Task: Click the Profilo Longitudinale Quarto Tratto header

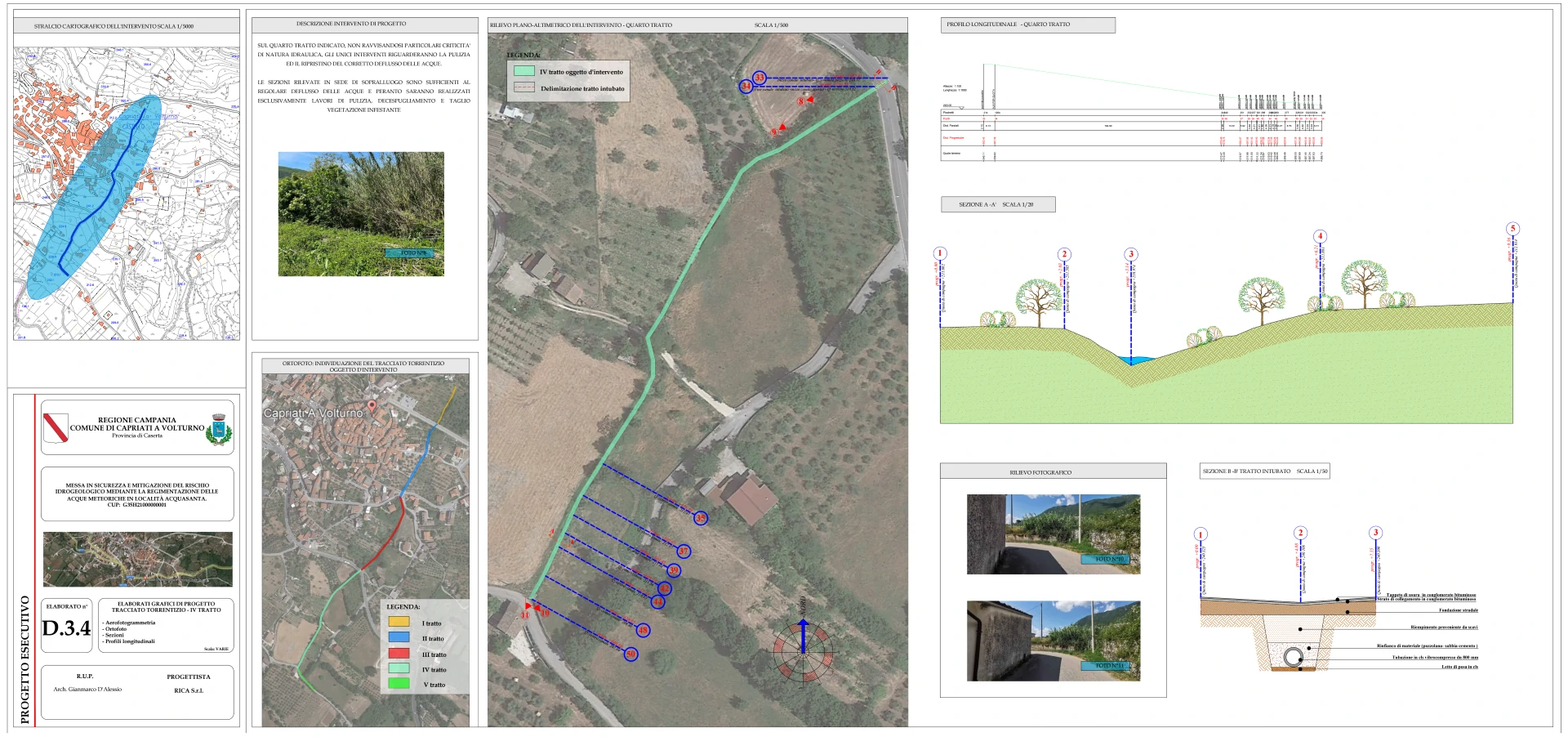Action: pyautogui.click(x=1027, y=25)
